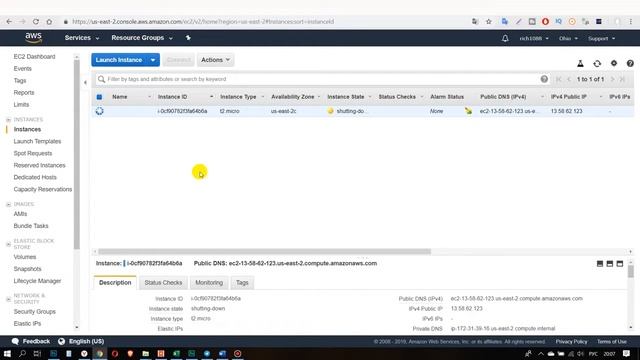
Task: Bookmark this page with the star icon
Action: pyautogui.click(x=489, y=22)
